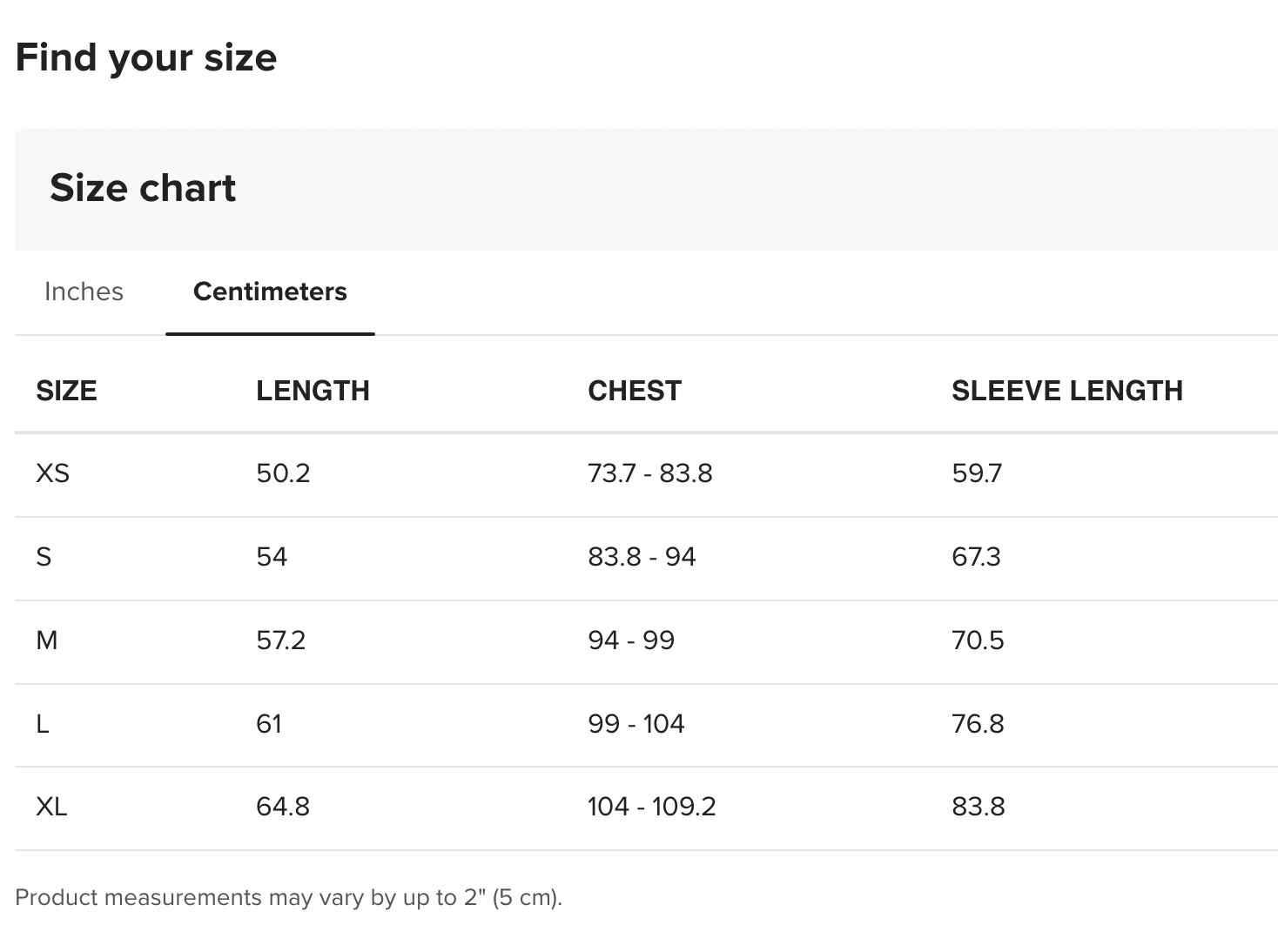Click the XS chest value 73.7 - 83.8
Viewport: 1278px width, 952px height.
(x=649, y=473)
